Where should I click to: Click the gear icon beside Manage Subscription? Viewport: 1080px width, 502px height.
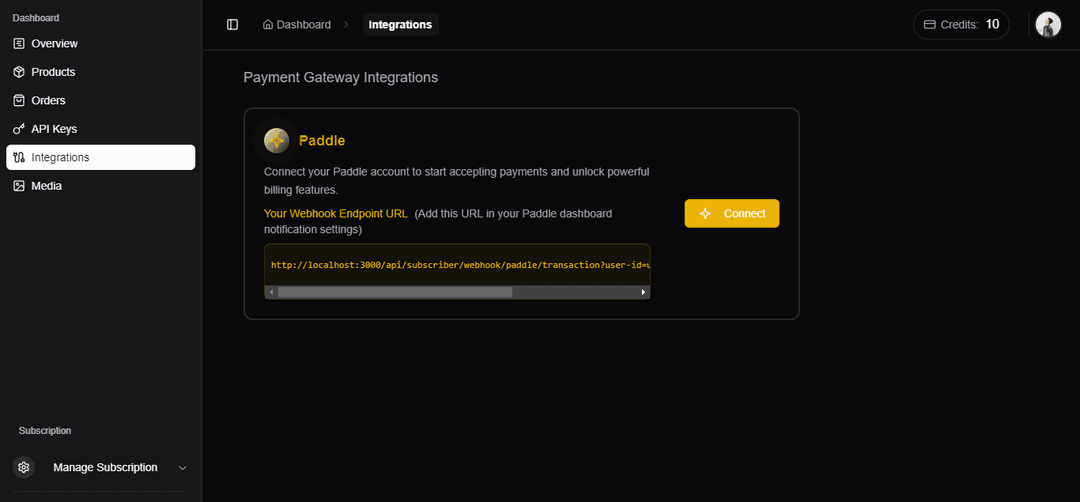point(24,468)
